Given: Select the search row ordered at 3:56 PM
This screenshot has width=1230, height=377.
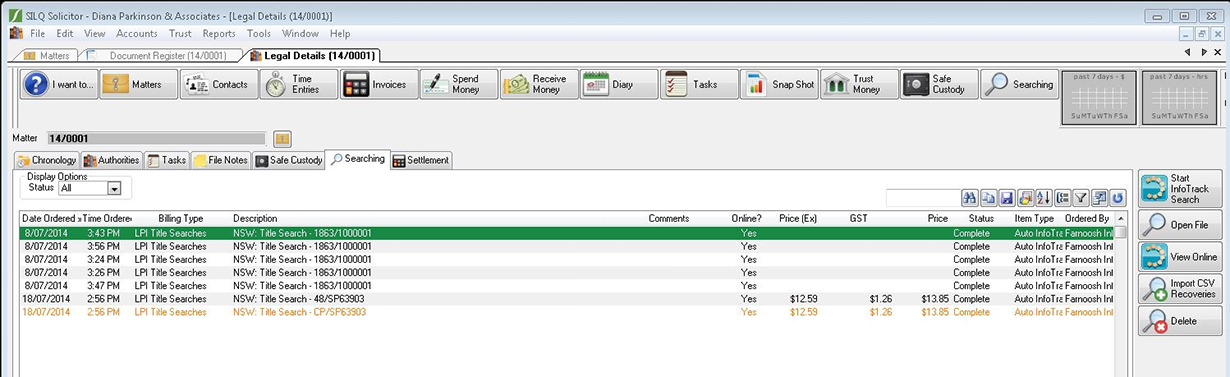Looking at the screenshot, I should (x=566, y=246).
